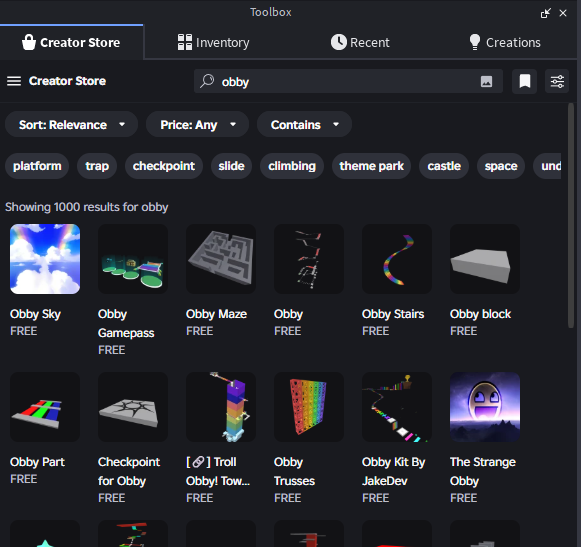Click the search field containing obby
581x547 pixels.
pyautogui.click(x=348, y=81)
